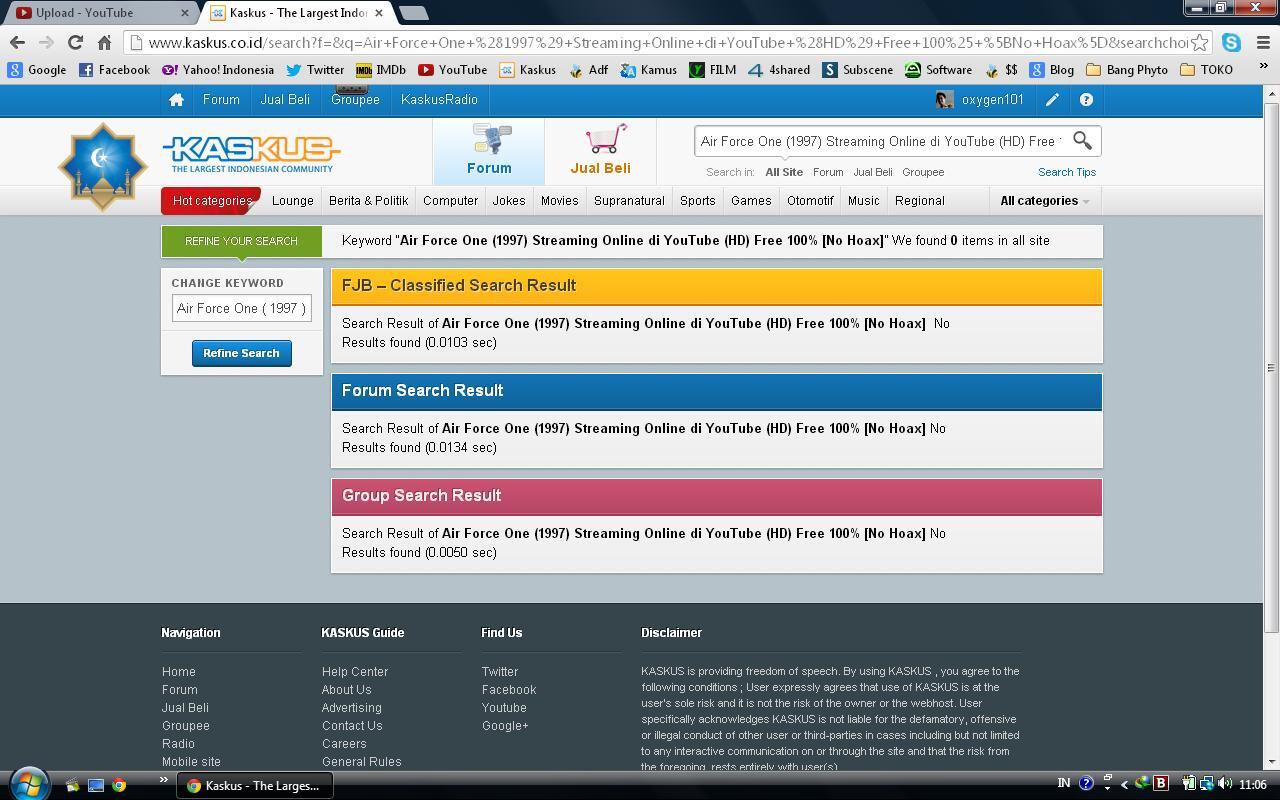Bookmark this page with star icon
This screenshot has width=1280, height=800.
coord(1199,42)
